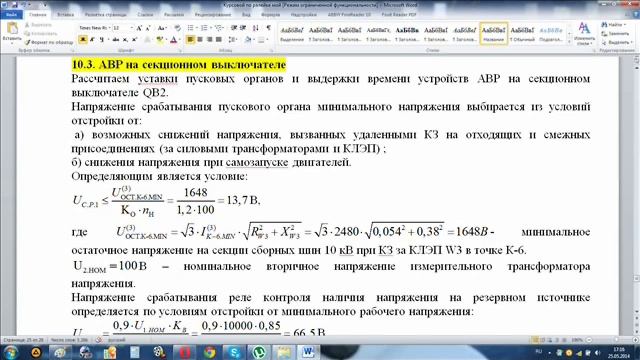640x360 pixels.
Task: Open Skype from the taskbar
Action: [234, 352]
